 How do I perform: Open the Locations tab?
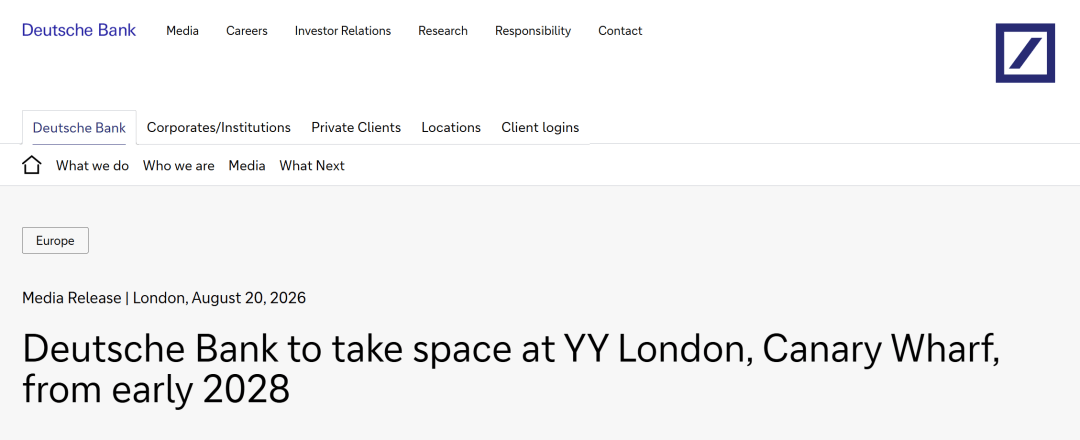[451, 127]
